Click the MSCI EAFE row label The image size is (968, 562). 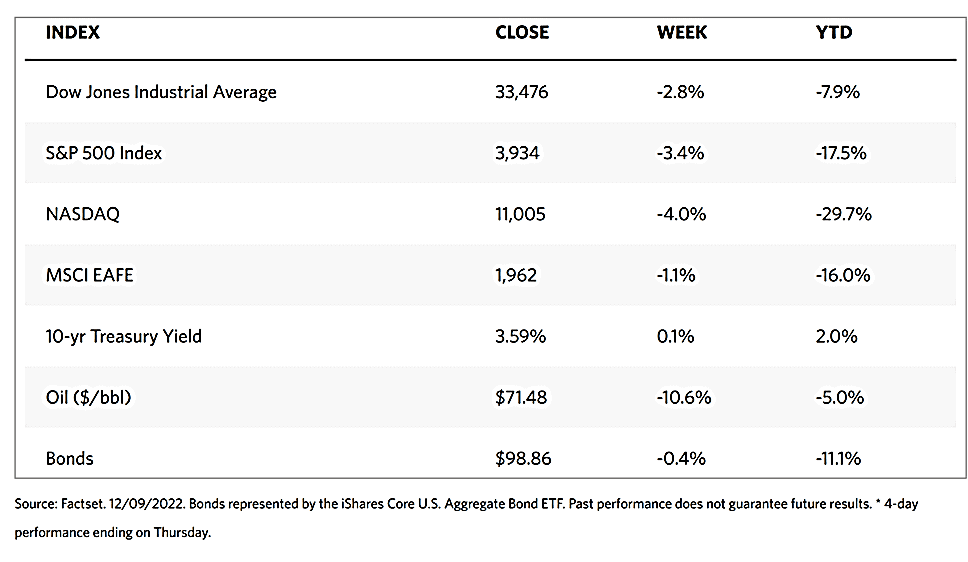89,275
